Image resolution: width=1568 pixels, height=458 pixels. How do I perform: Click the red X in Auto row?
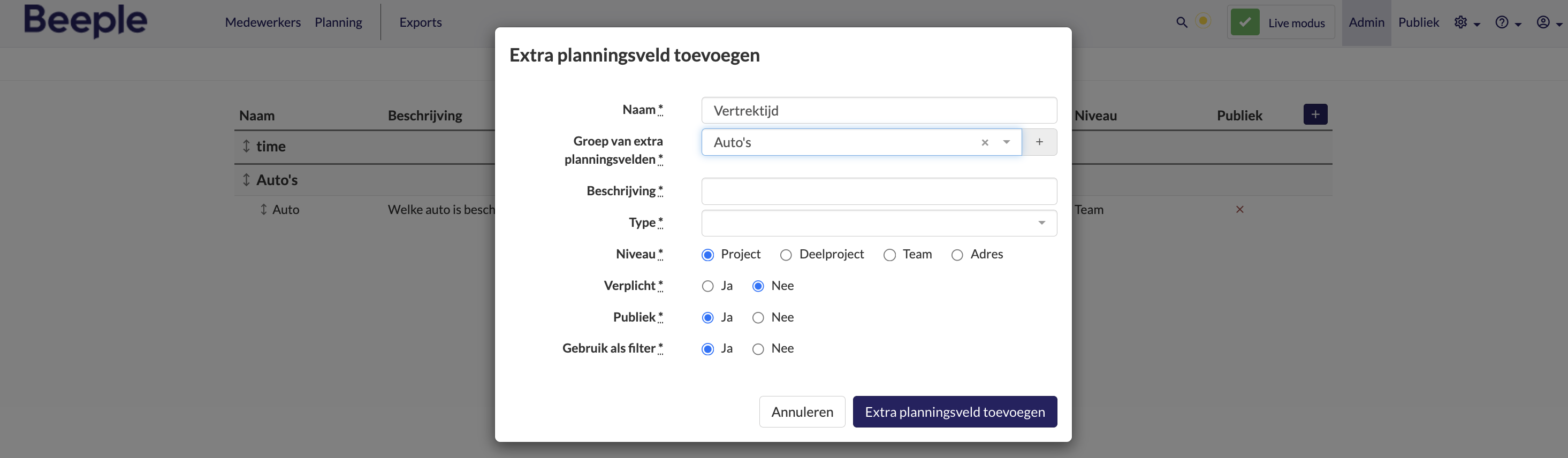pyautogui.click(x=1239, y=209)
